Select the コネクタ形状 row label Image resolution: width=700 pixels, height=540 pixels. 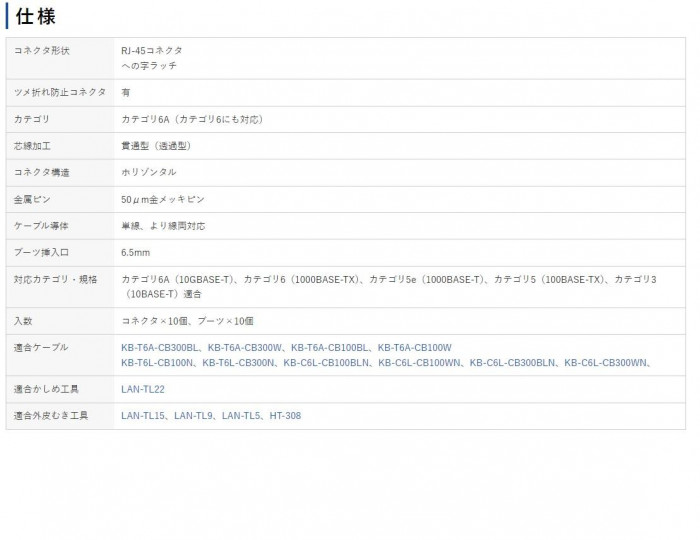pos(42,50)
